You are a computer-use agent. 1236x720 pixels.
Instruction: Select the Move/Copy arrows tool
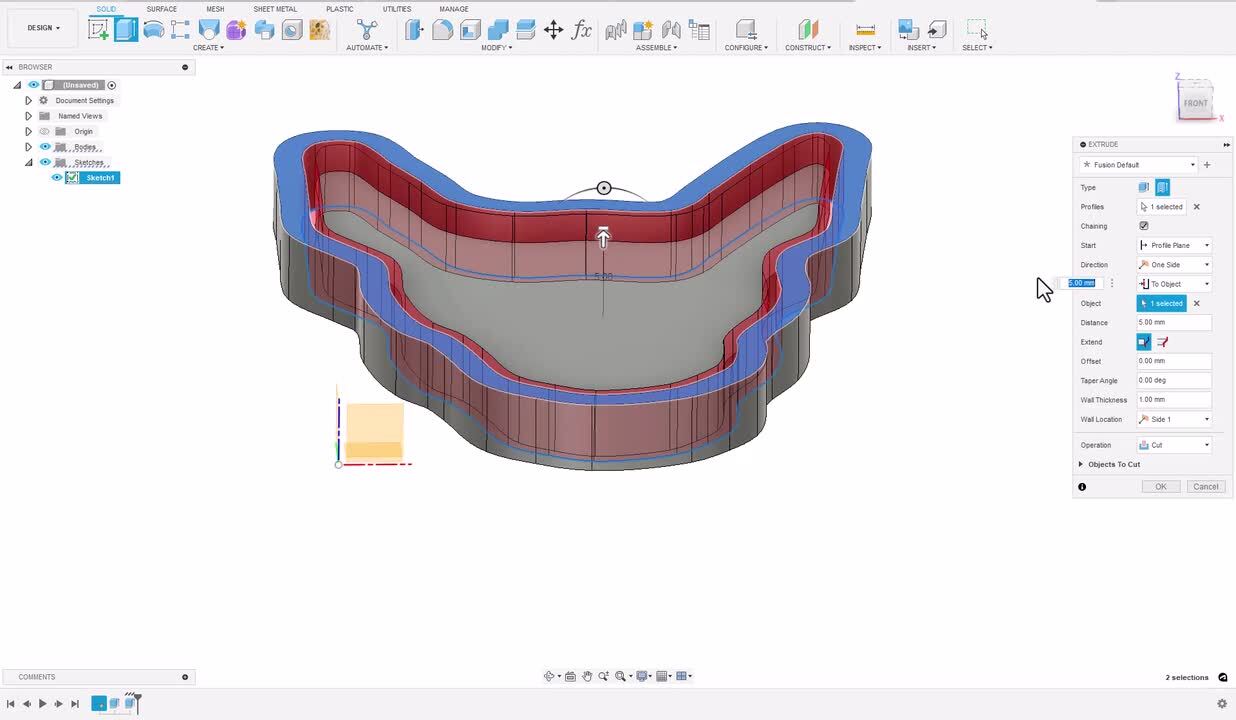pyautogui.click(x=553, y=30)
